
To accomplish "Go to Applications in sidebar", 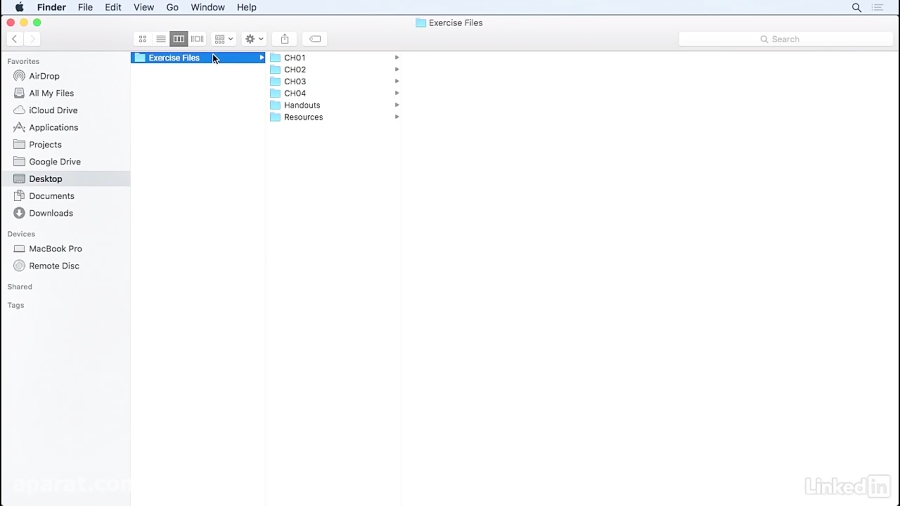I will pyautogui.click(x=53, y=128).
